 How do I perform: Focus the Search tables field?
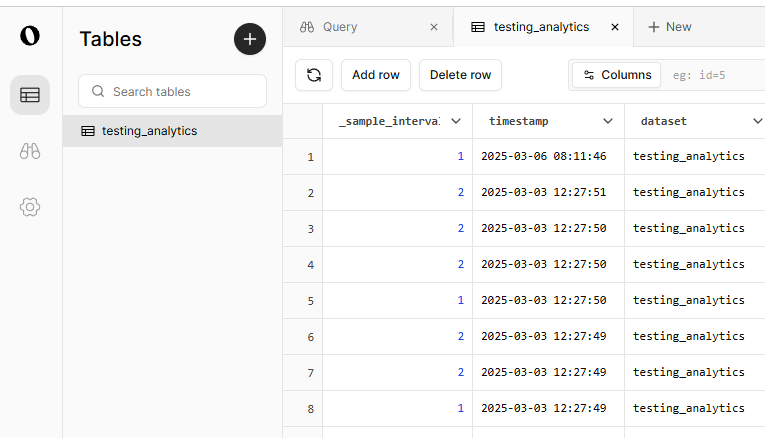coord(180,91)
